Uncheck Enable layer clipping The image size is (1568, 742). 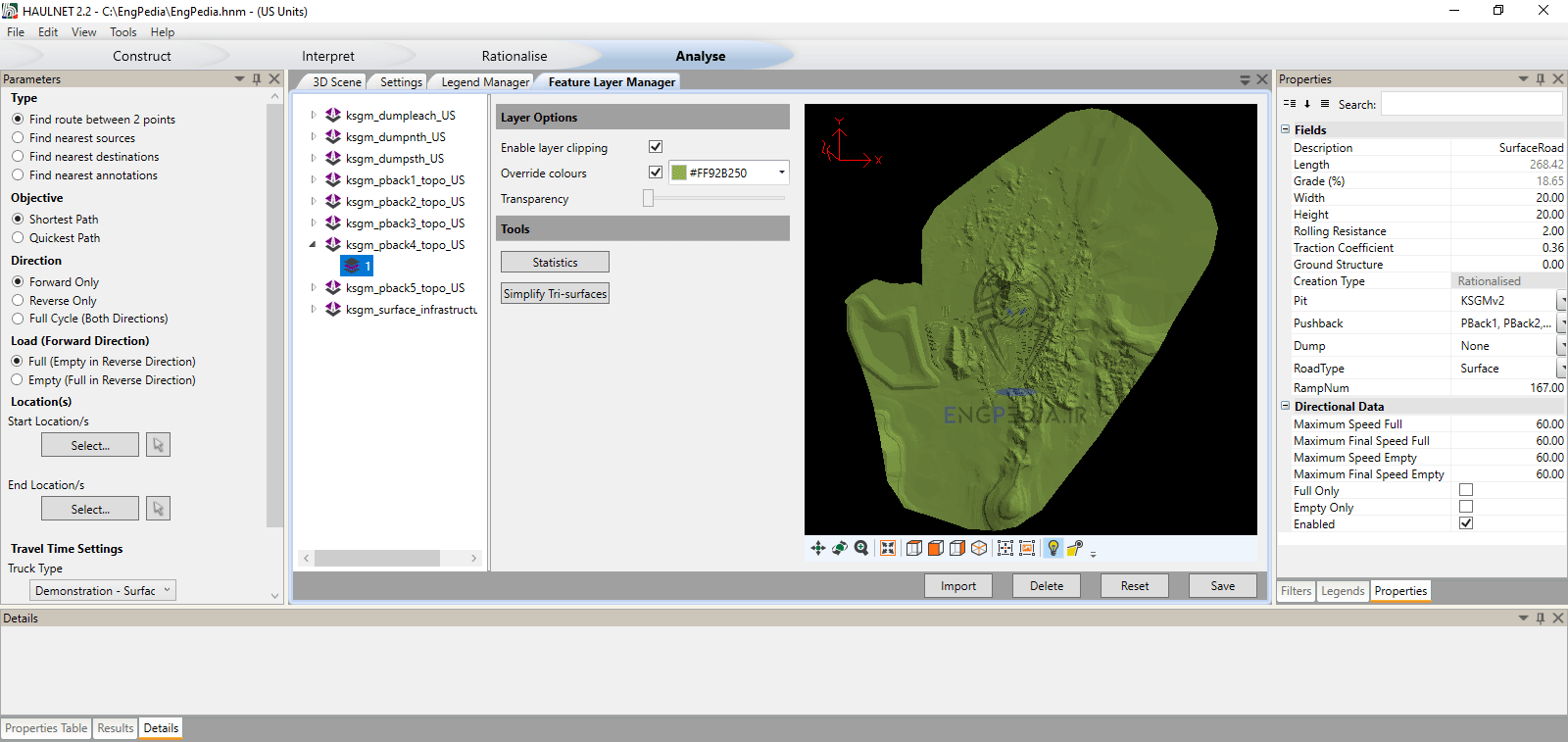(656, 147)
